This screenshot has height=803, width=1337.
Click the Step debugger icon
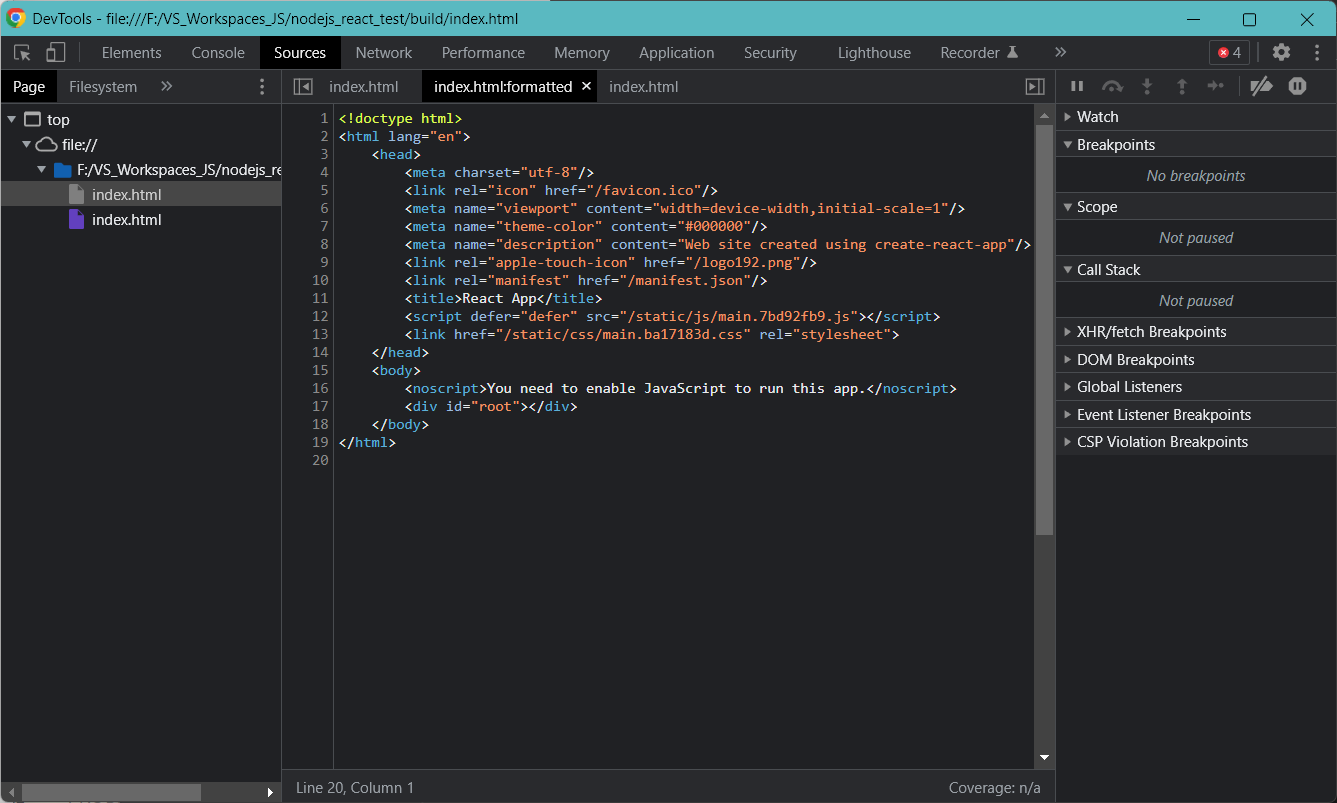coord(1216,87)
